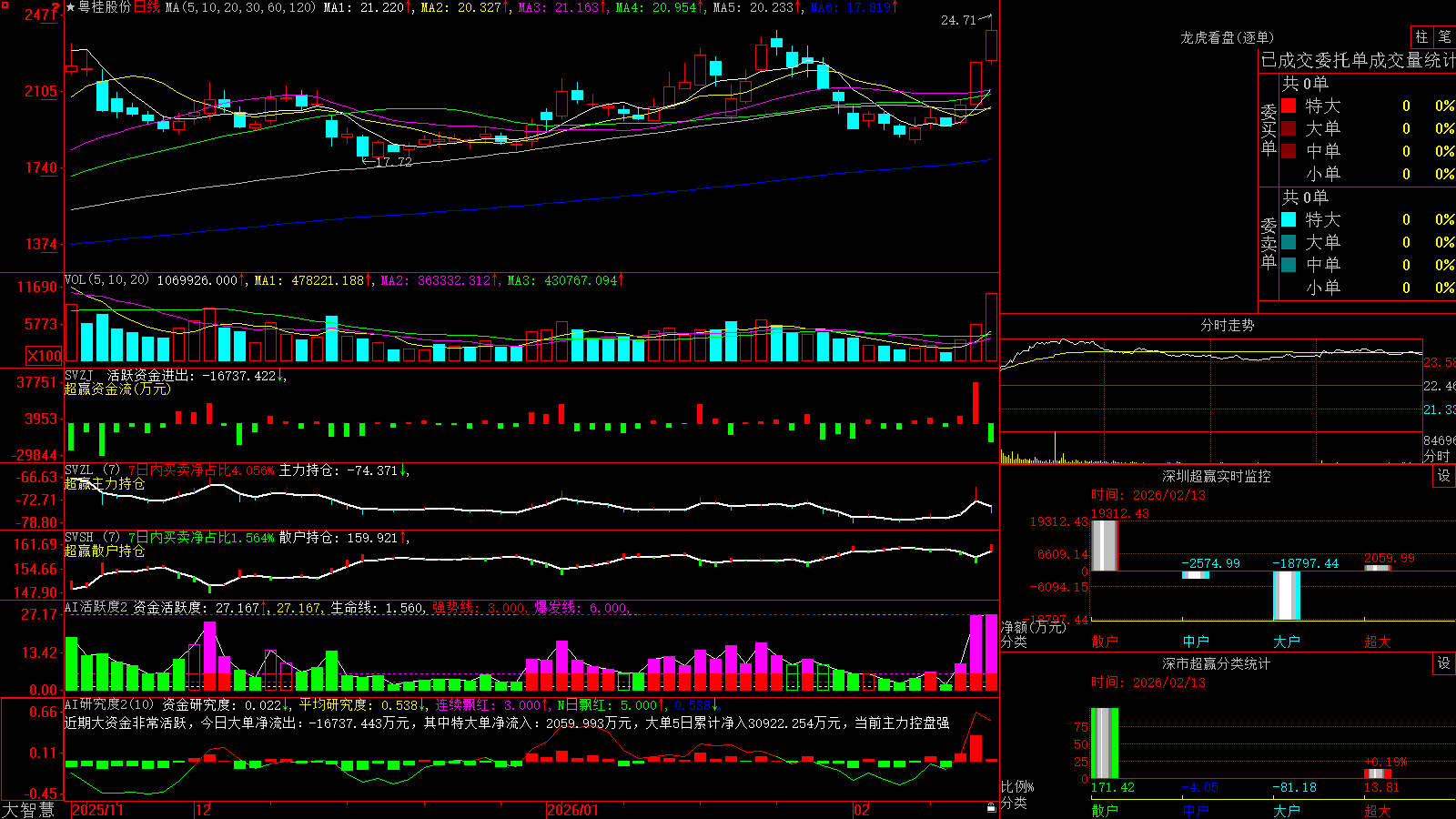1456x819 pixels.
Task: Click the tallest red bar in 超赢资金流 chart
Action: click(976, 402)
